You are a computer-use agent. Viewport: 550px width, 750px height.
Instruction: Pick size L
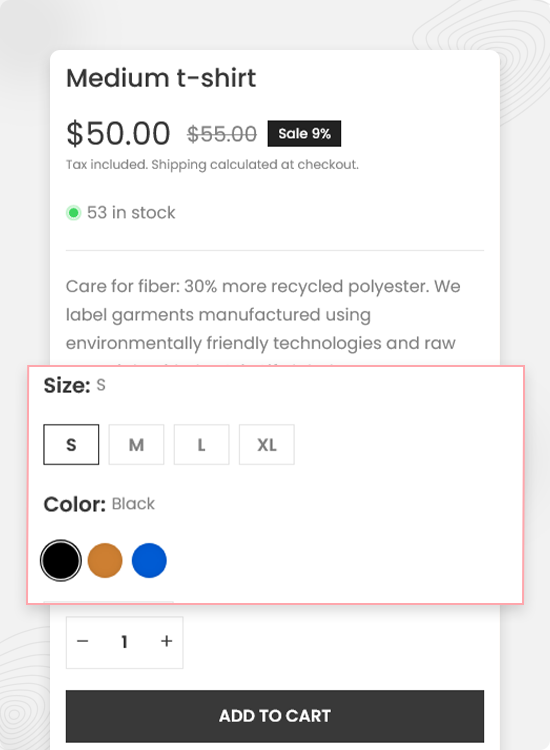coord(201,444)
